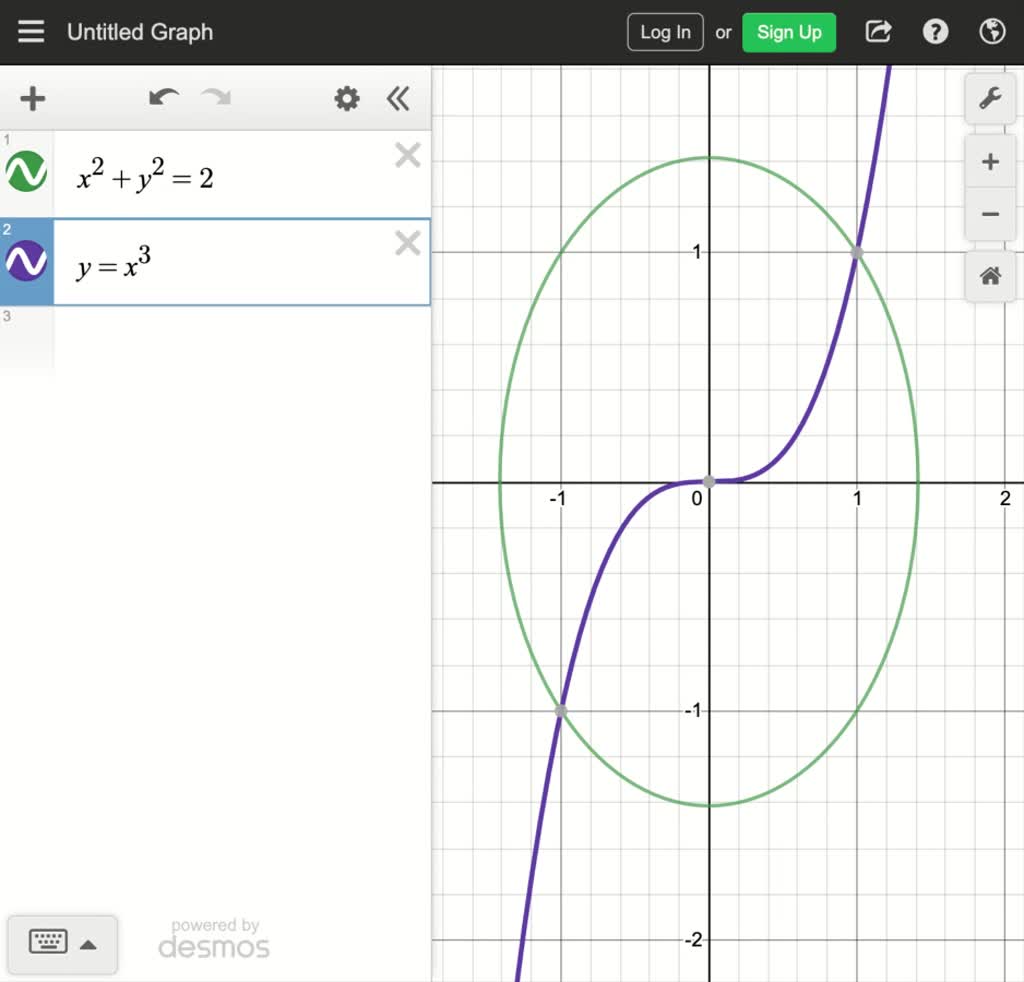
Task: Delete the x^2+y^2=2 expression
Action: [407, 155]
